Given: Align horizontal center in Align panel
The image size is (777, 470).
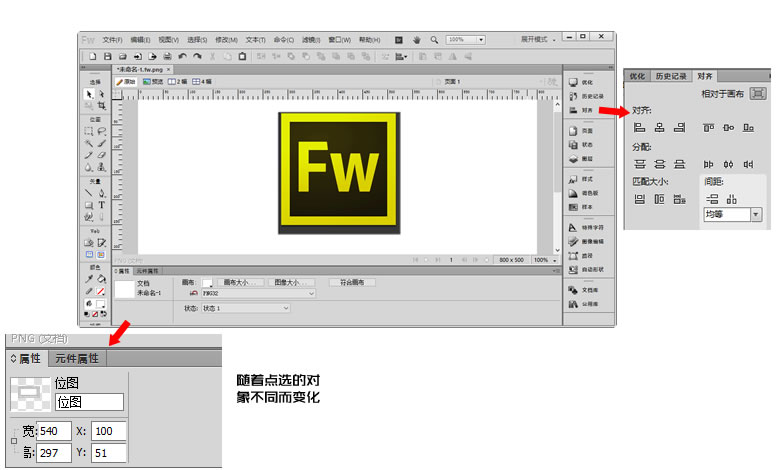Looking at the screenshot, I should [x=660, y=128].
